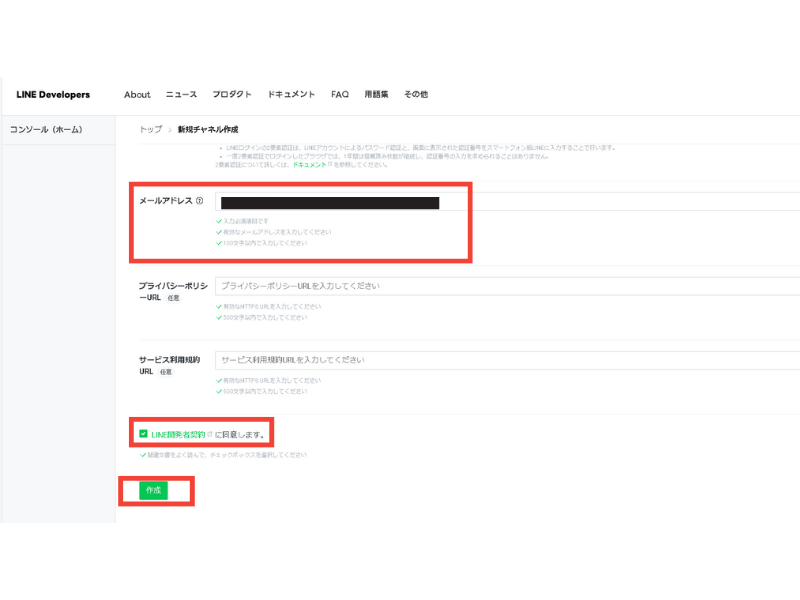The image size is (800, 600).
Task: Click the トップ breadcrumb link
Action: pyautogui.click(x=150, y=130)
